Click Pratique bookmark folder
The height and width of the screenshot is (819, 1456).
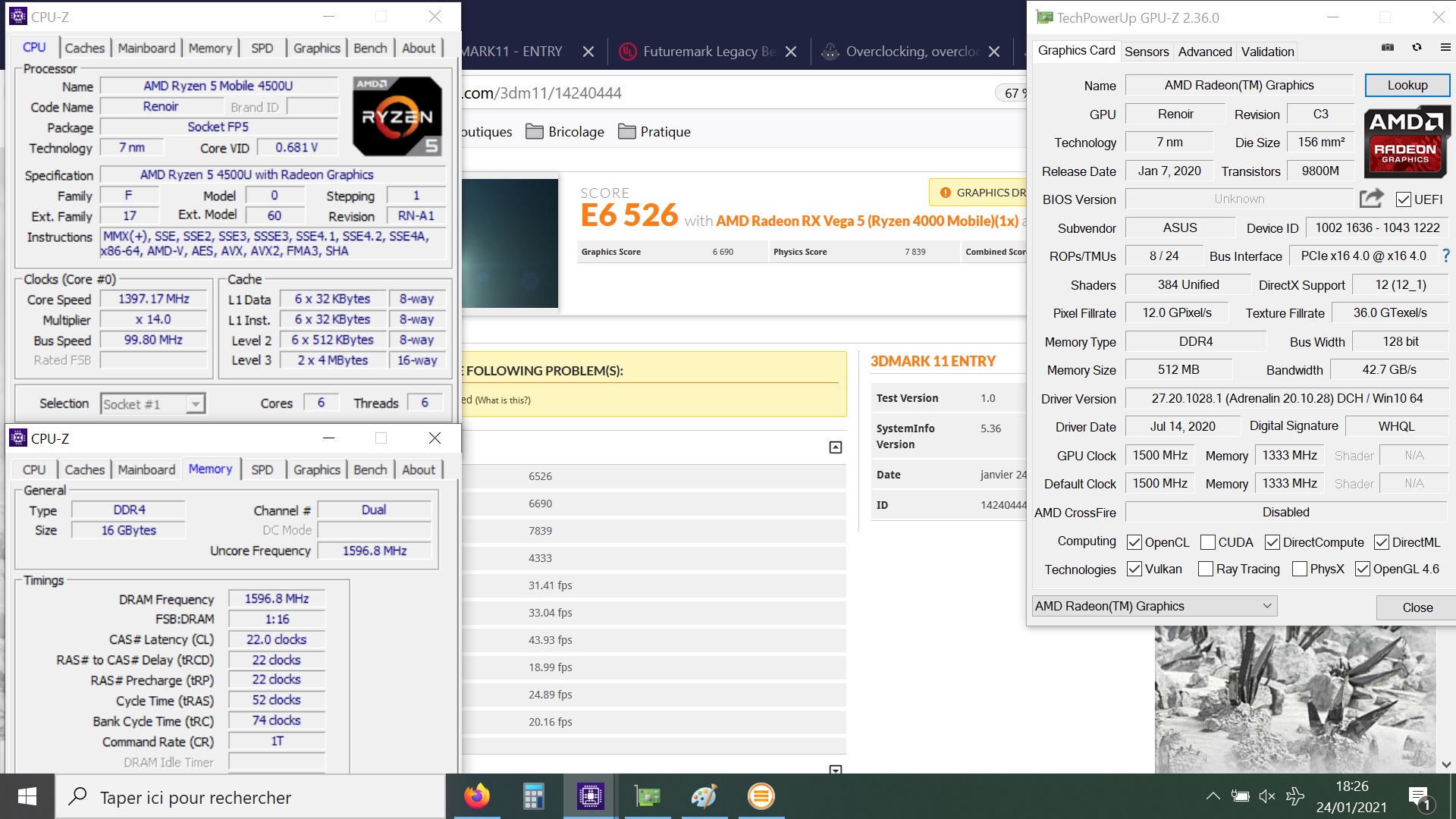654,132
